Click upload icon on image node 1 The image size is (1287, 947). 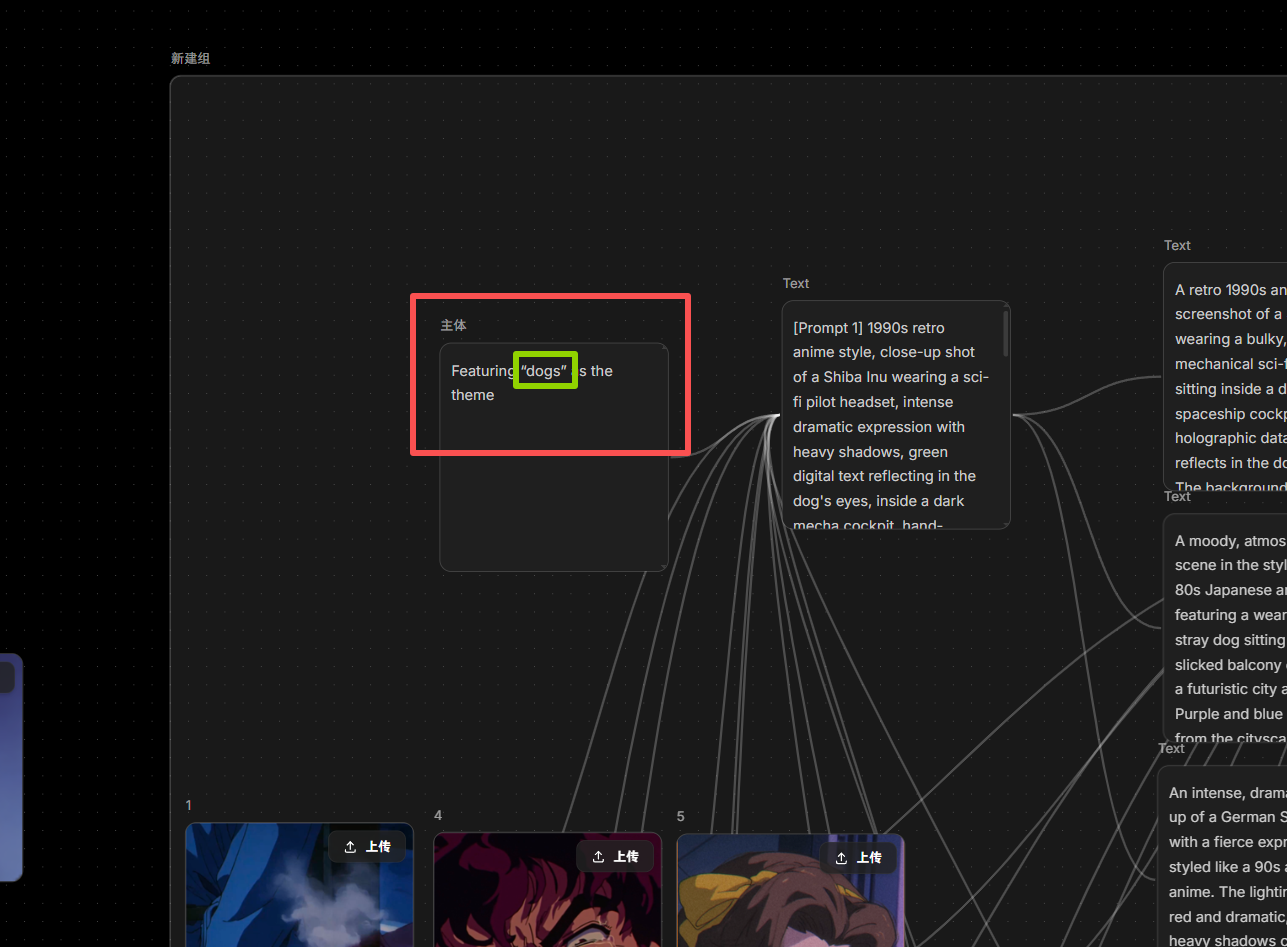tap(350, 847)
